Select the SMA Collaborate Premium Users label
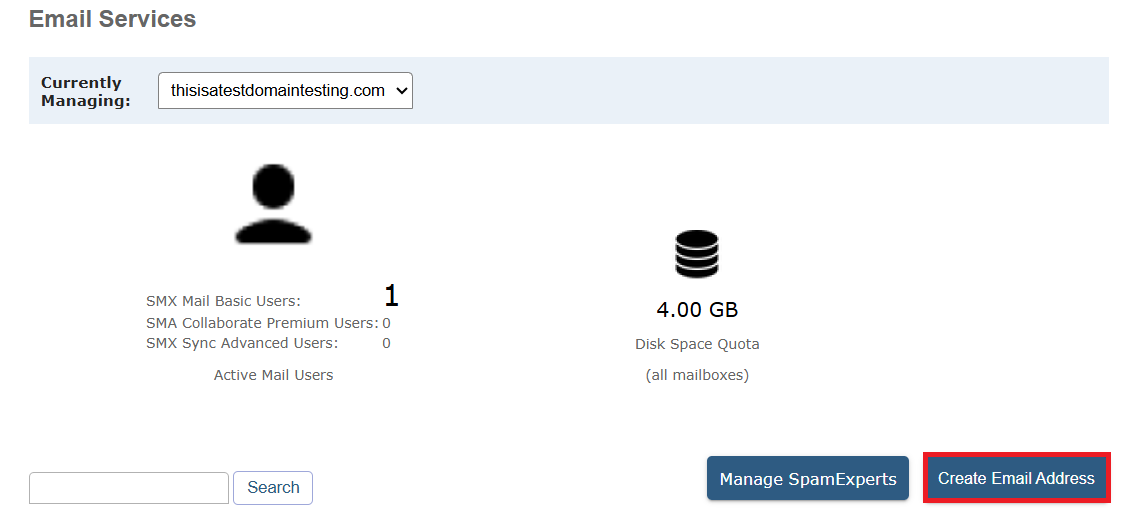The width and height of the screenshot is (1122, 508). (261, 323)
